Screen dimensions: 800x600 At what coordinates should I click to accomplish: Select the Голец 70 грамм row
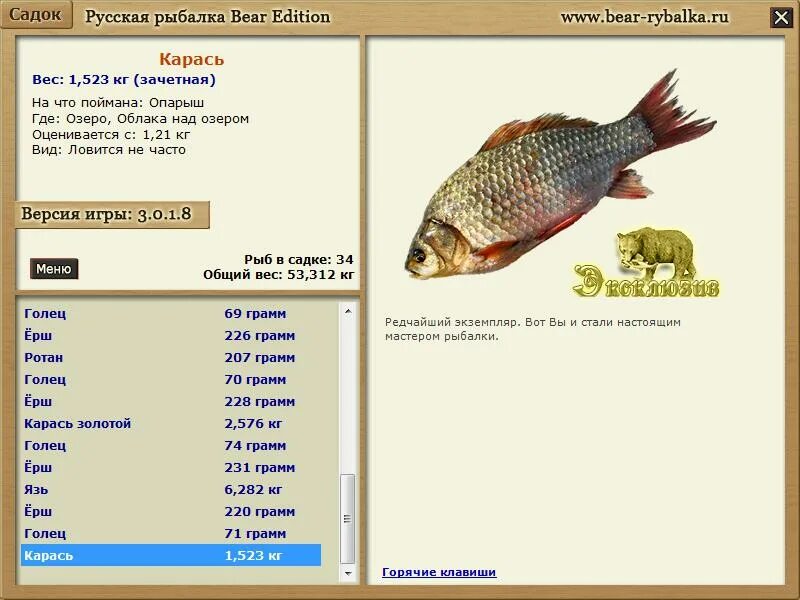(x=171, y=380)
